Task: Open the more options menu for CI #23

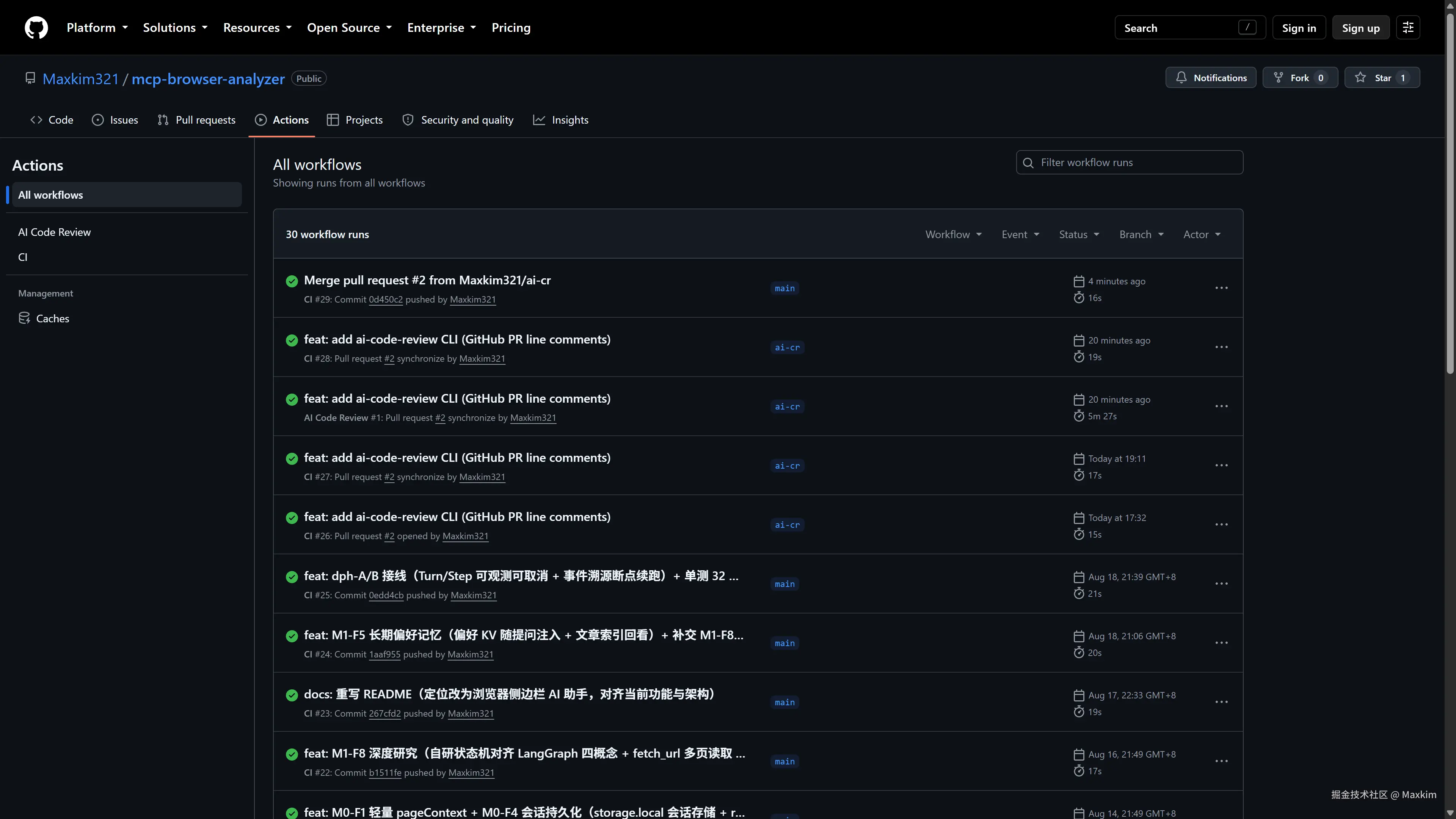Action: pyautogui.click(x=1221, y=702)
